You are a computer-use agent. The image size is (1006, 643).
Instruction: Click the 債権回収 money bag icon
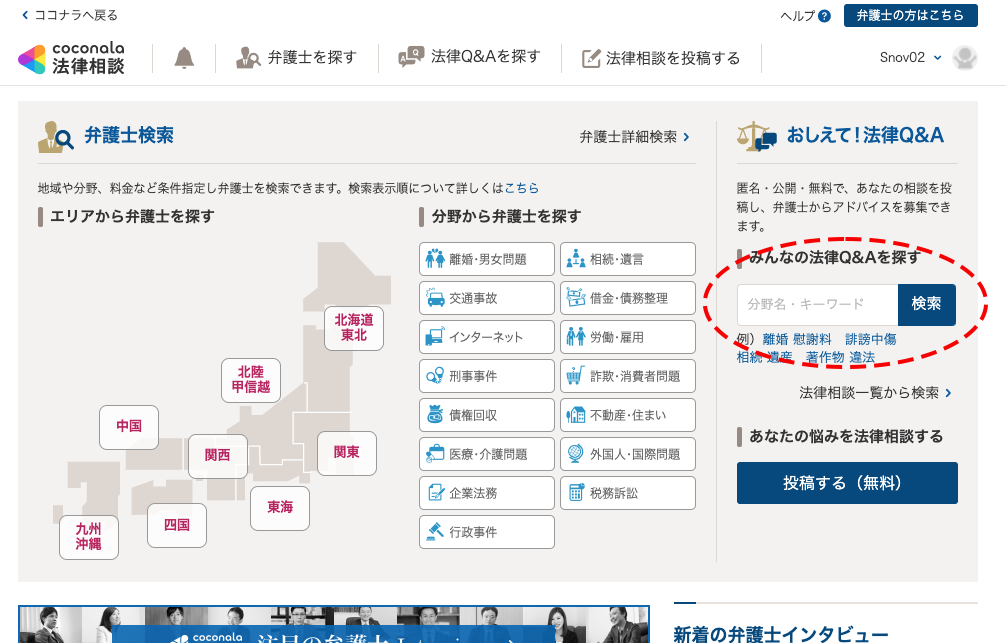tap(435, 415)
